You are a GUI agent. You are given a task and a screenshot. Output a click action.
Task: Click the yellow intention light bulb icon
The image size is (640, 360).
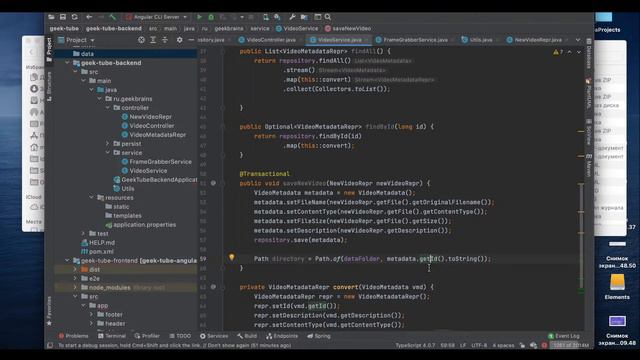pos(232,257)
